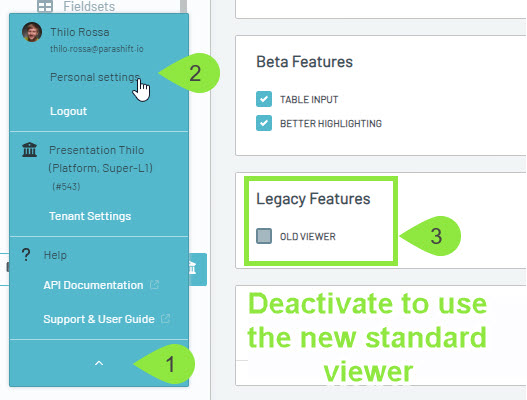Click the sidebar scrollbar next to Fieldsets

coord(183,7)
